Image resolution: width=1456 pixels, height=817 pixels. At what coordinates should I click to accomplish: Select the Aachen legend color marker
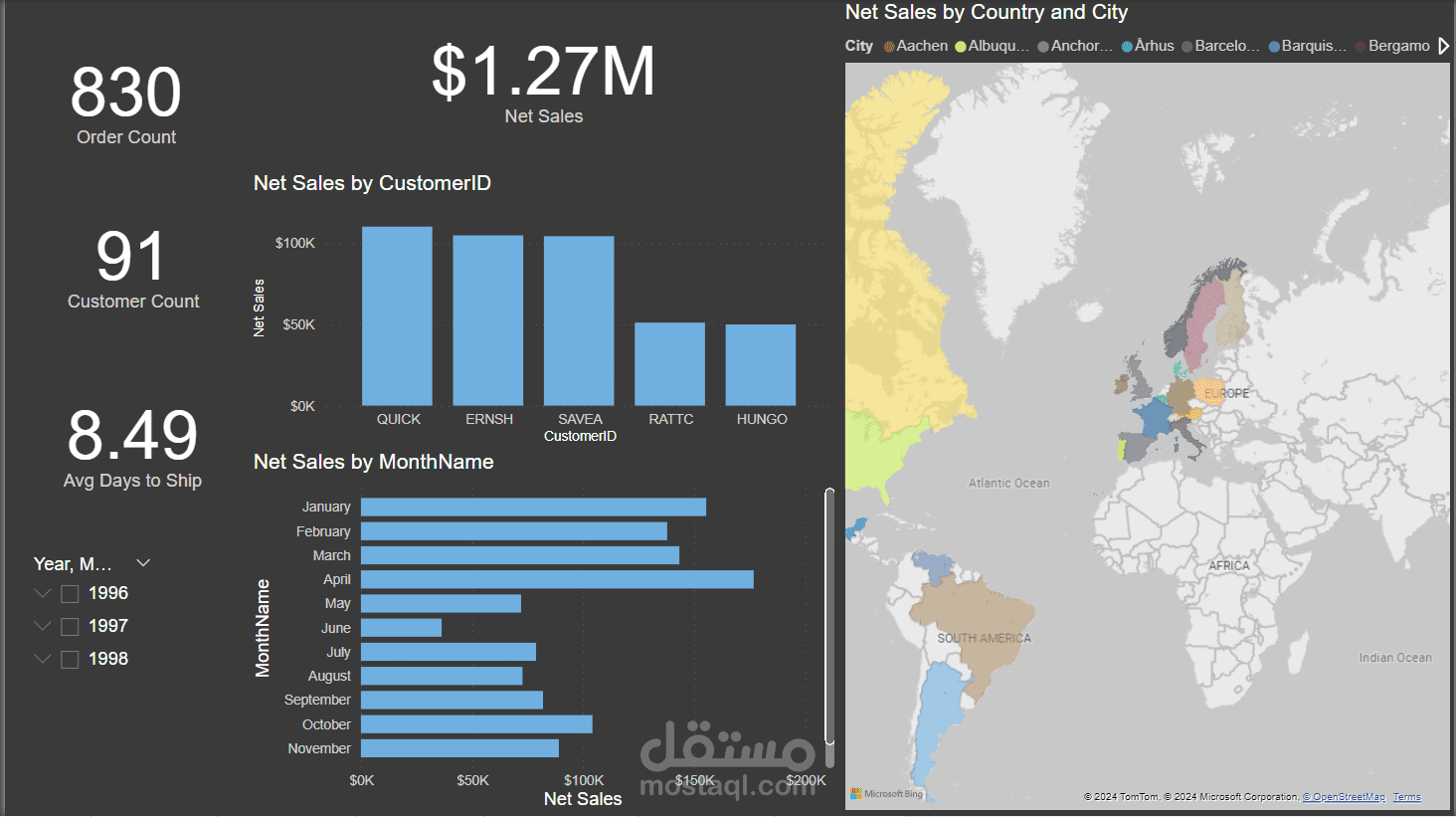coord(889,47)
